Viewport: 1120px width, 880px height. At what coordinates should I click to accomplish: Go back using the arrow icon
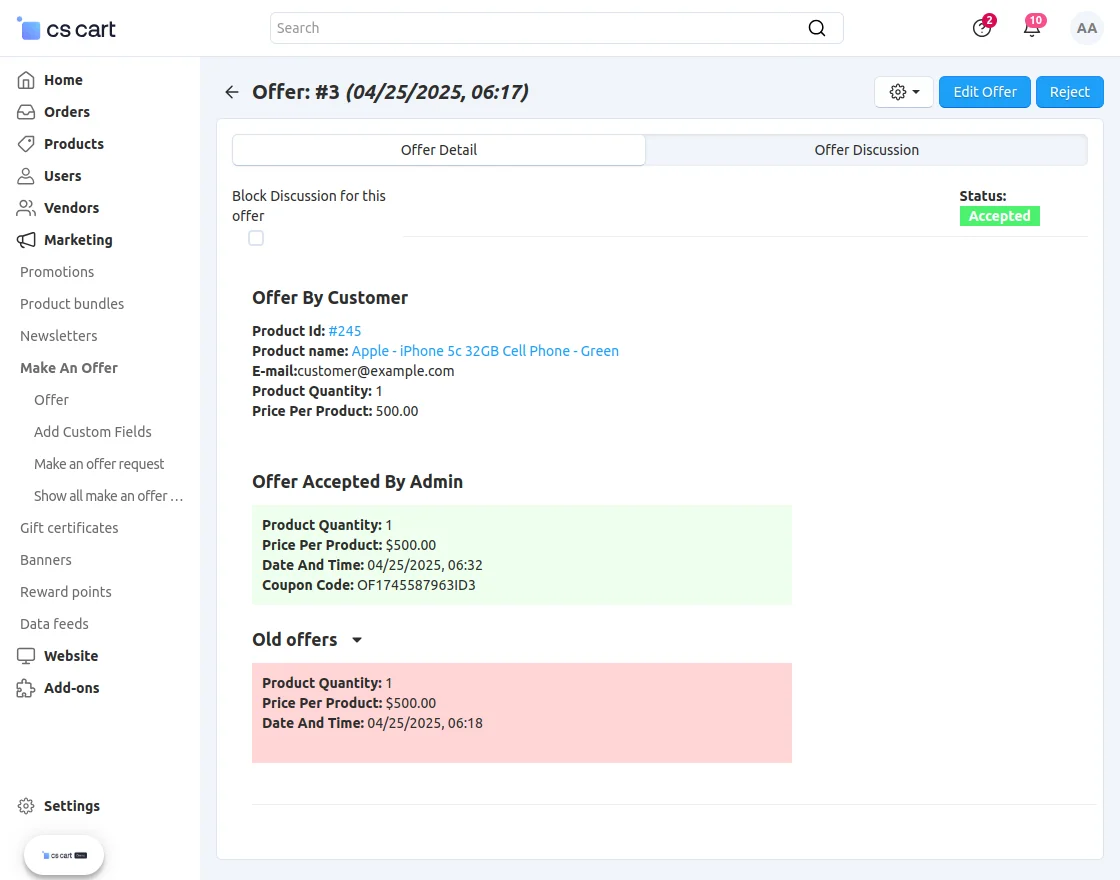tap(231, 92)
